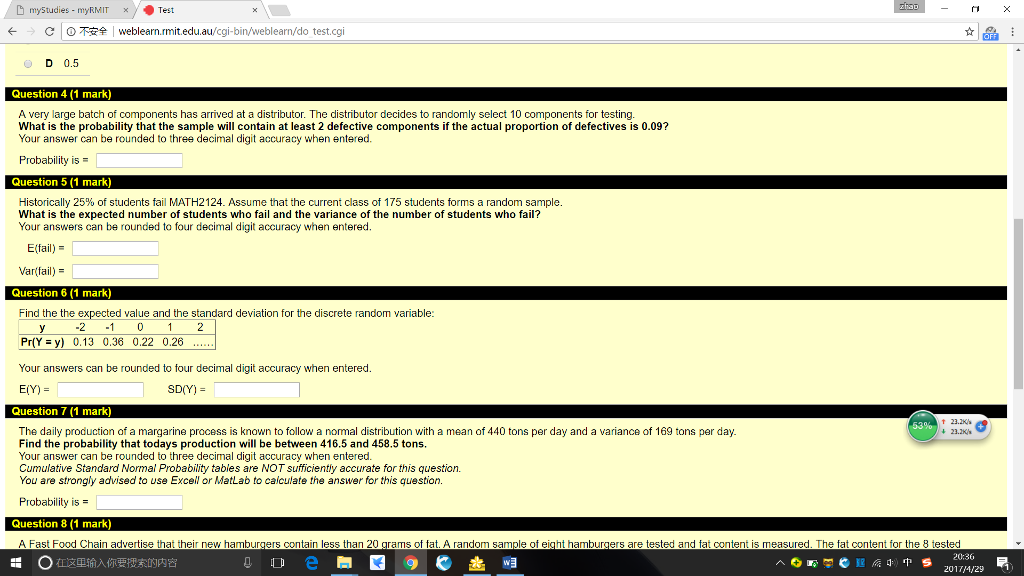Click the Probability input field in Question 4
This screenshot has width=1024, height=576.
pos(139,159)
